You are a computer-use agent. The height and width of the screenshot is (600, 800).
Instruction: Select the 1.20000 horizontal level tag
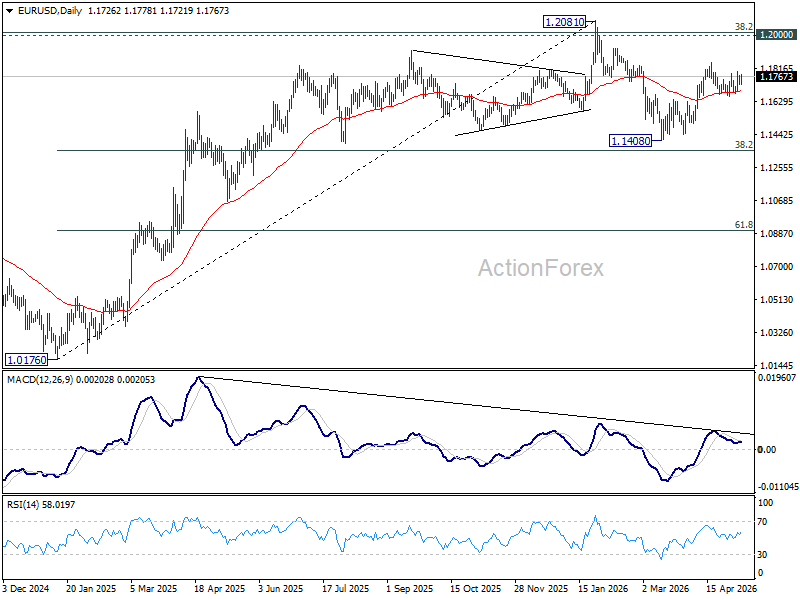[777, 35]
